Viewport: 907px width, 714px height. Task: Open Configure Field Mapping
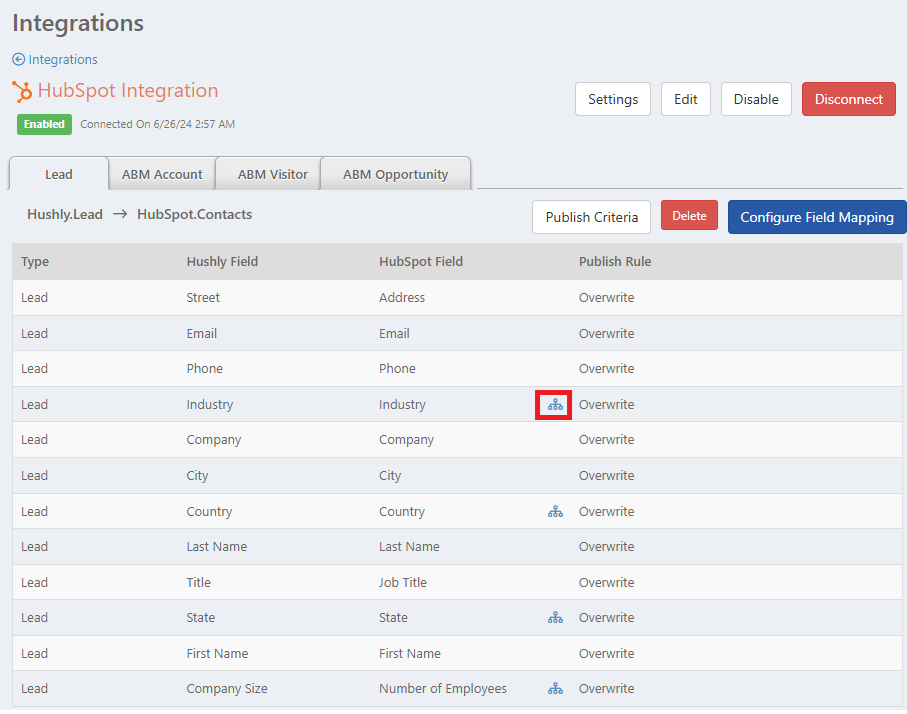coord(817,217)
